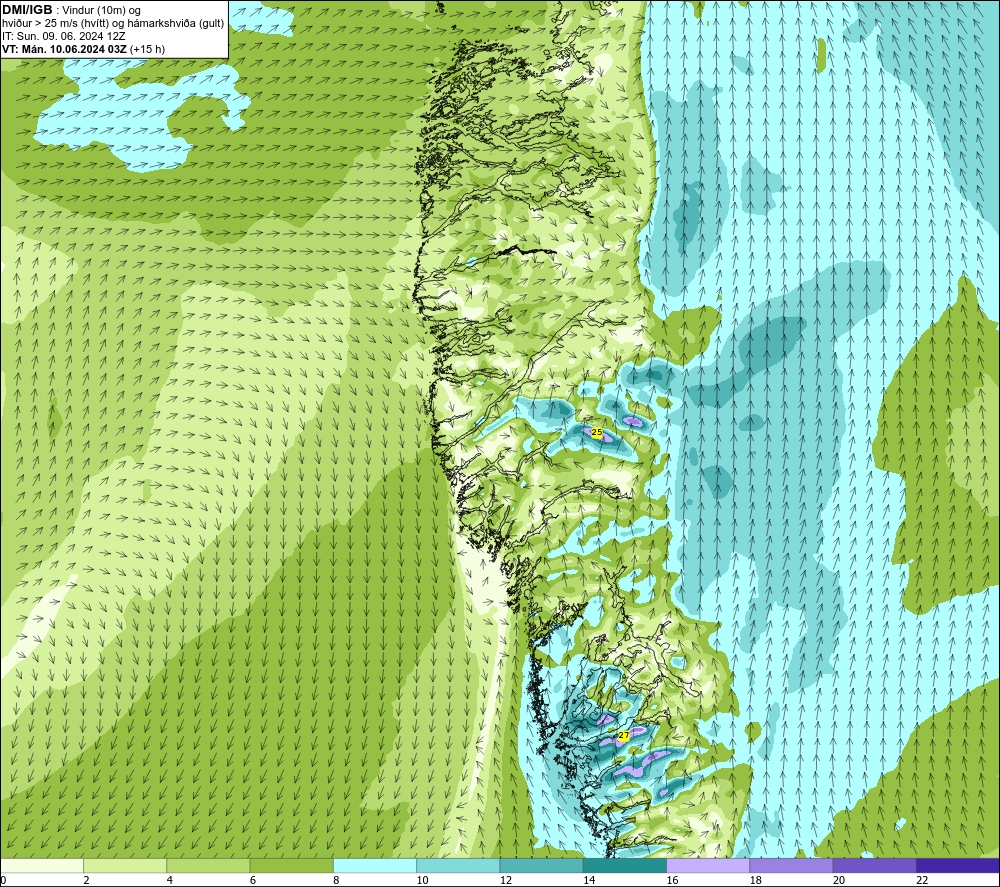Select the dark indigo swatch above 22
The height and width of the screenshot is (887, 1000).
tap(958, 865)
